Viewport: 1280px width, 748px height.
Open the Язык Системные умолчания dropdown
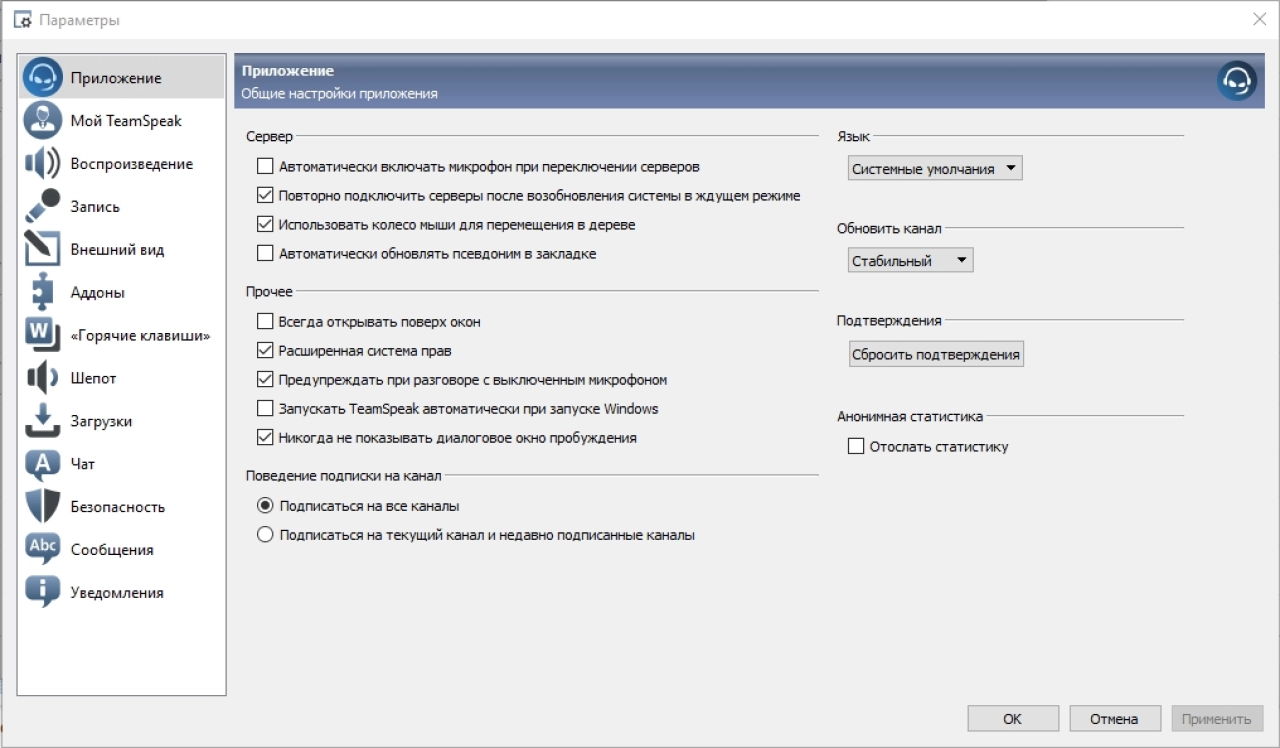point(935,169)
